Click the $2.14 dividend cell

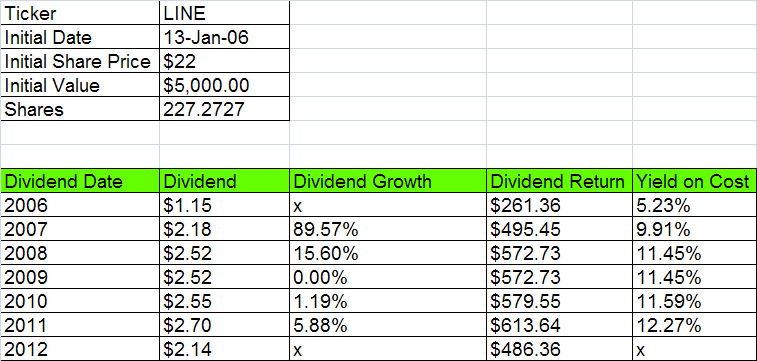[224, 349]
